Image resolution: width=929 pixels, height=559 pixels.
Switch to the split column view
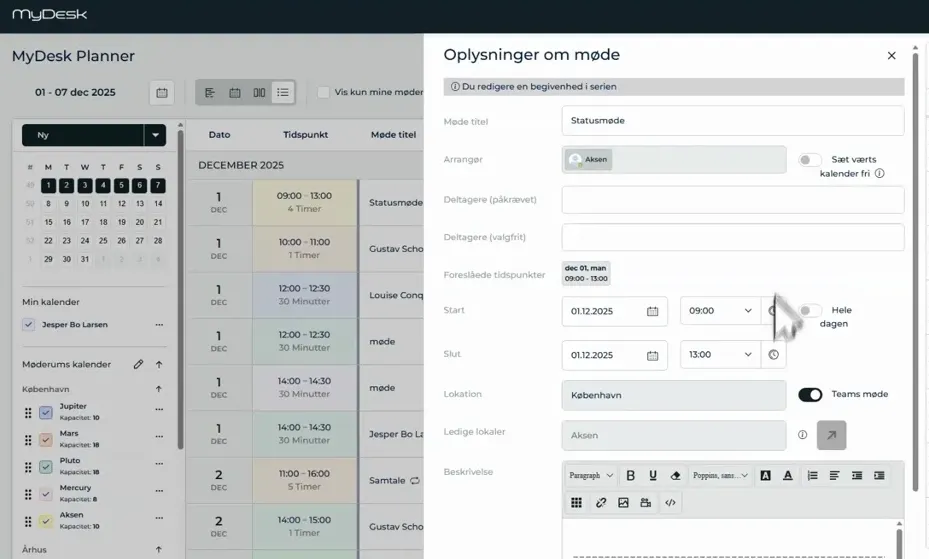(x=260, y=93)
